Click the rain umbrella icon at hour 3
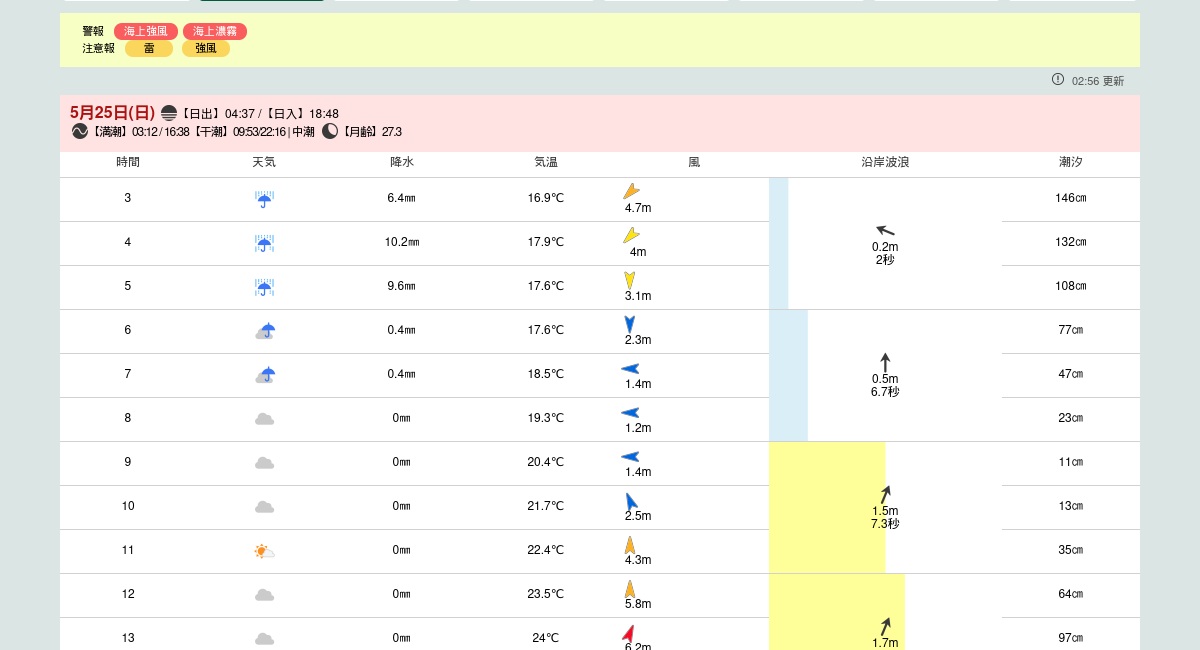Screen dimensions: 1200x650 (264, 199)
